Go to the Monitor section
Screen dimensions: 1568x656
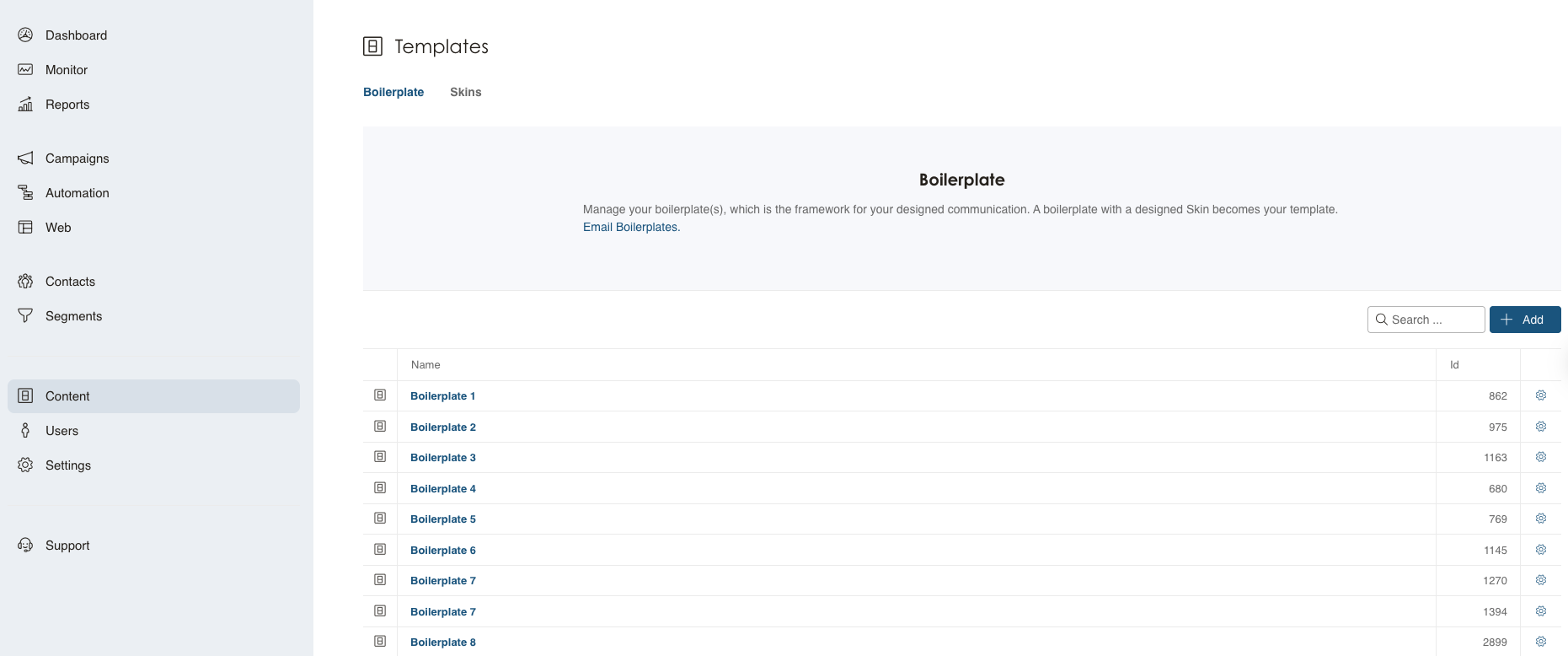click(66, 70)
